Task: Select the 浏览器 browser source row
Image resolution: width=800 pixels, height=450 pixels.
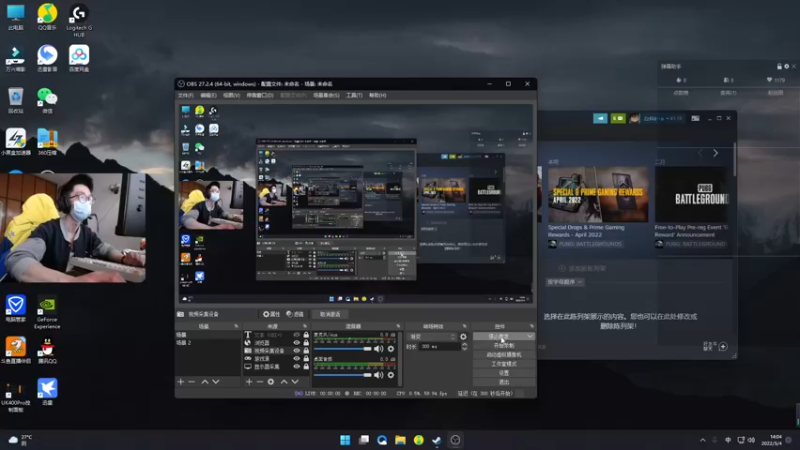Action: click(x=276, y=343)
